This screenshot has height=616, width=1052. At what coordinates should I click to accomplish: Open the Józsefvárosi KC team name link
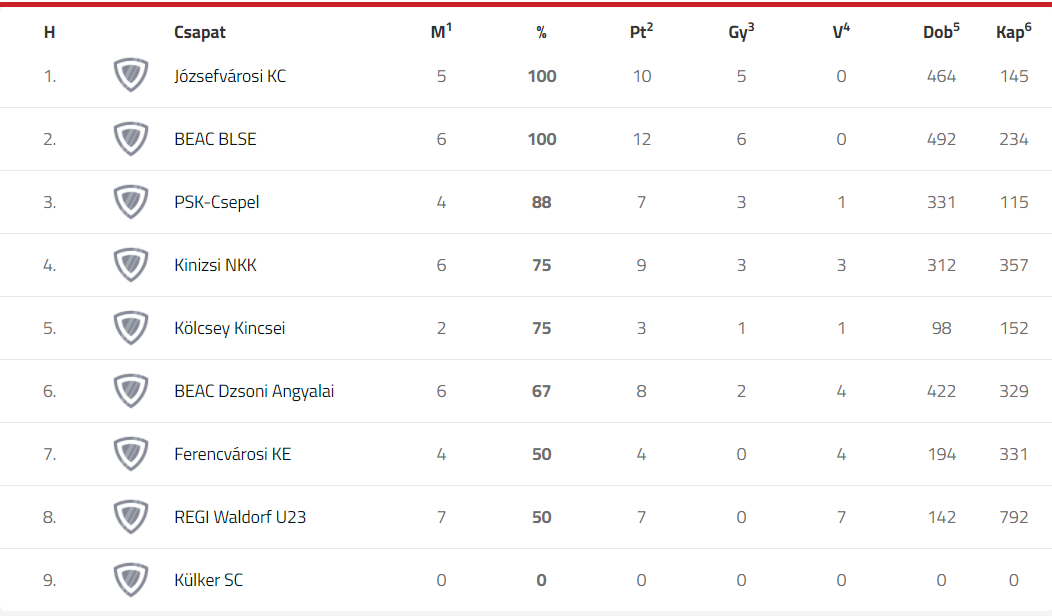click(229, 76)
